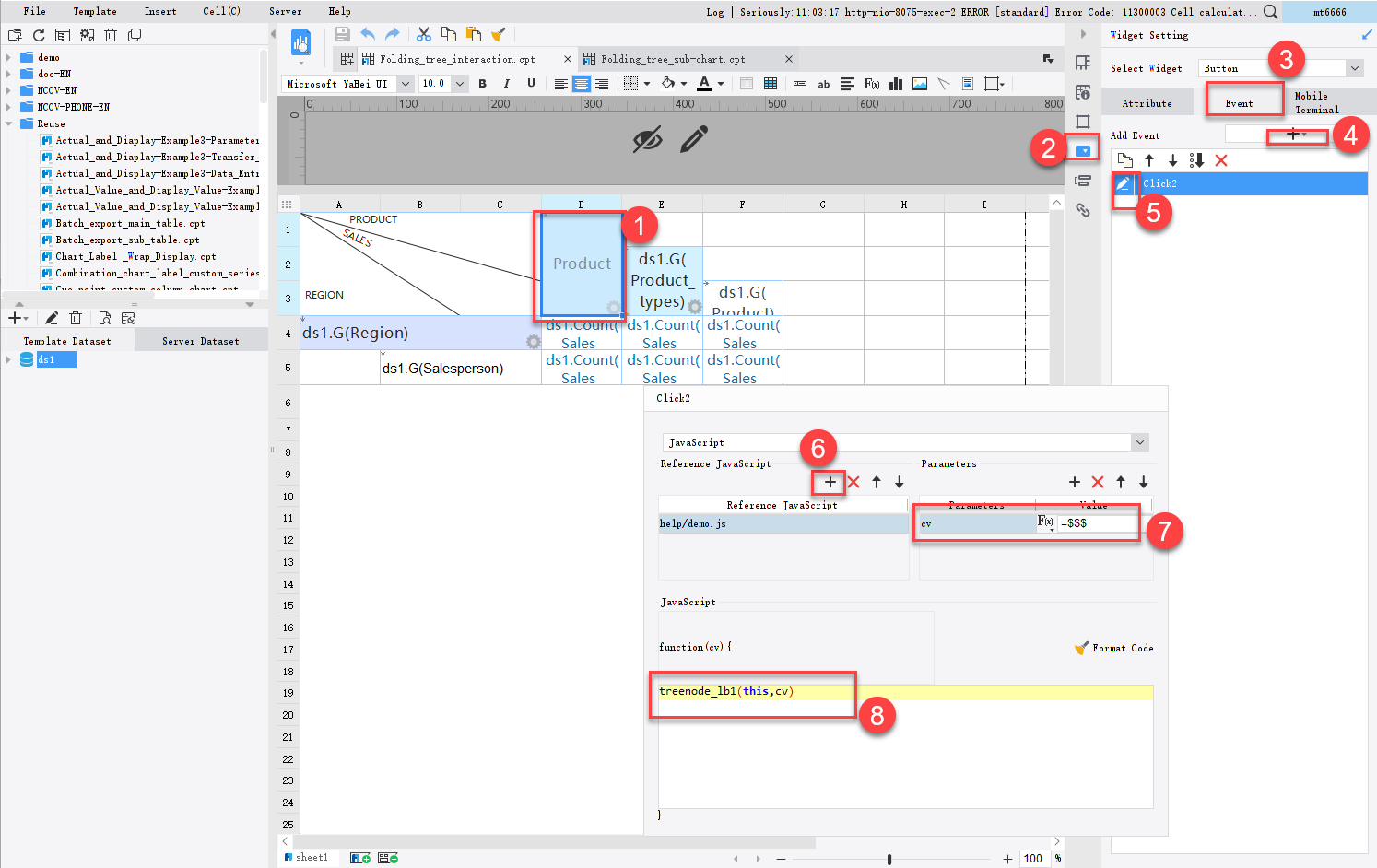Image resolution: width=1377 pixels, height=868 pixels.
Task: Save the current template
Action: 342,33
